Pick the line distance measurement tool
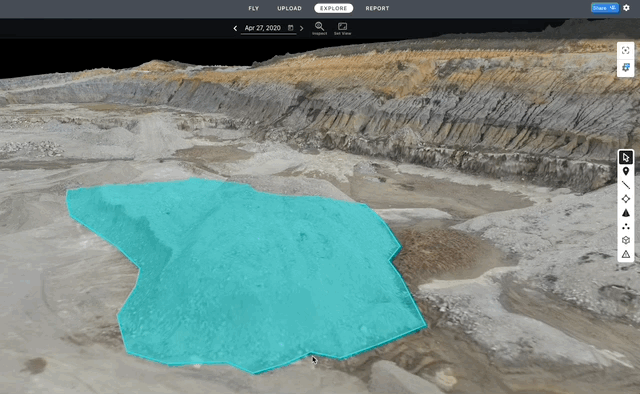The height and width of the screenshot is (394, 640). point(626,185)
